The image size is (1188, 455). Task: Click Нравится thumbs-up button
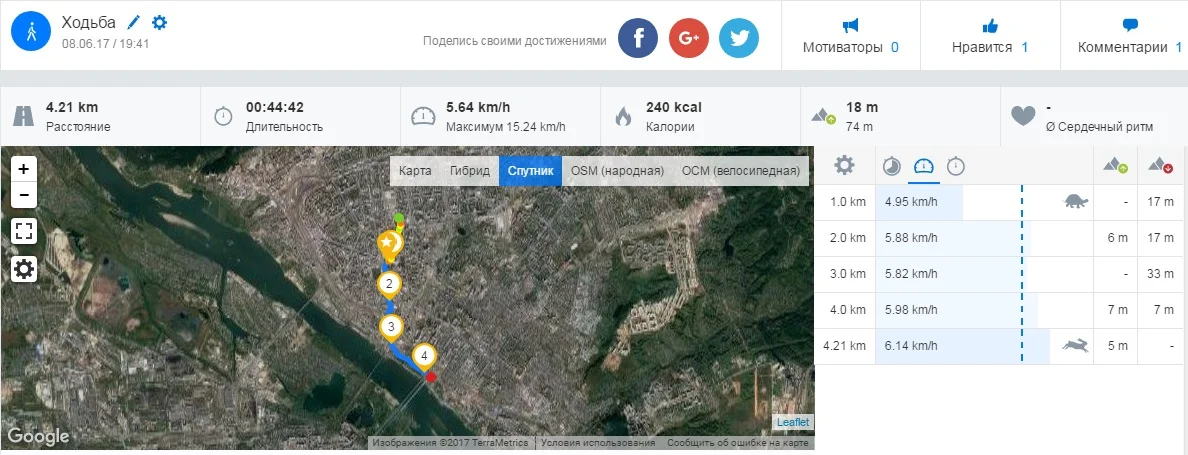[989, 36]
